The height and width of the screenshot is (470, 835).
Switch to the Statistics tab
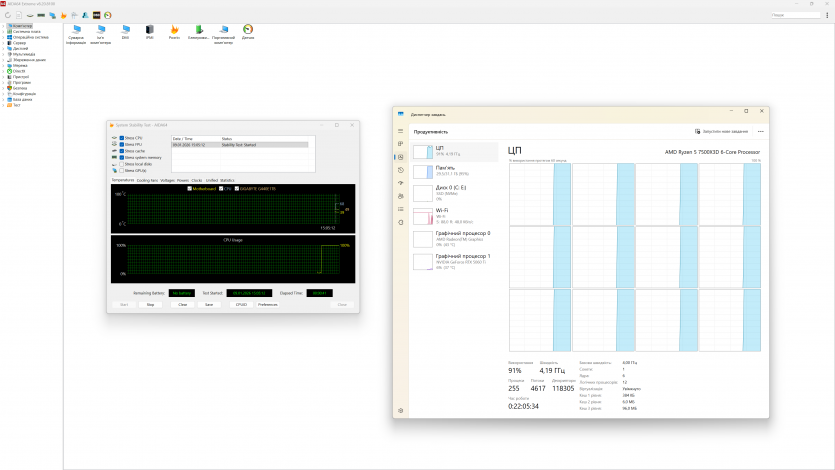pyautogui.click(x=227, y=181)
